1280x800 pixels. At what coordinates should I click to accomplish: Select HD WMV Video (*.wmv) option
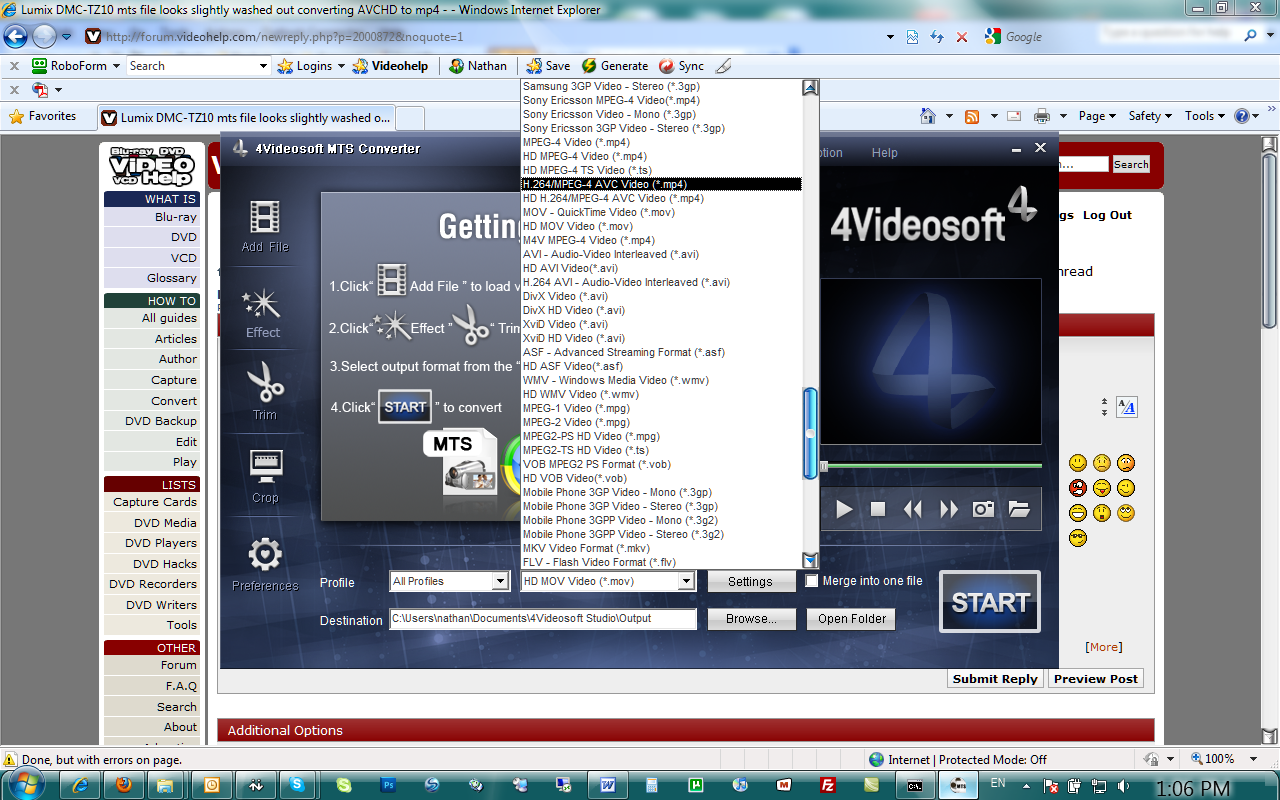point(661,394)
